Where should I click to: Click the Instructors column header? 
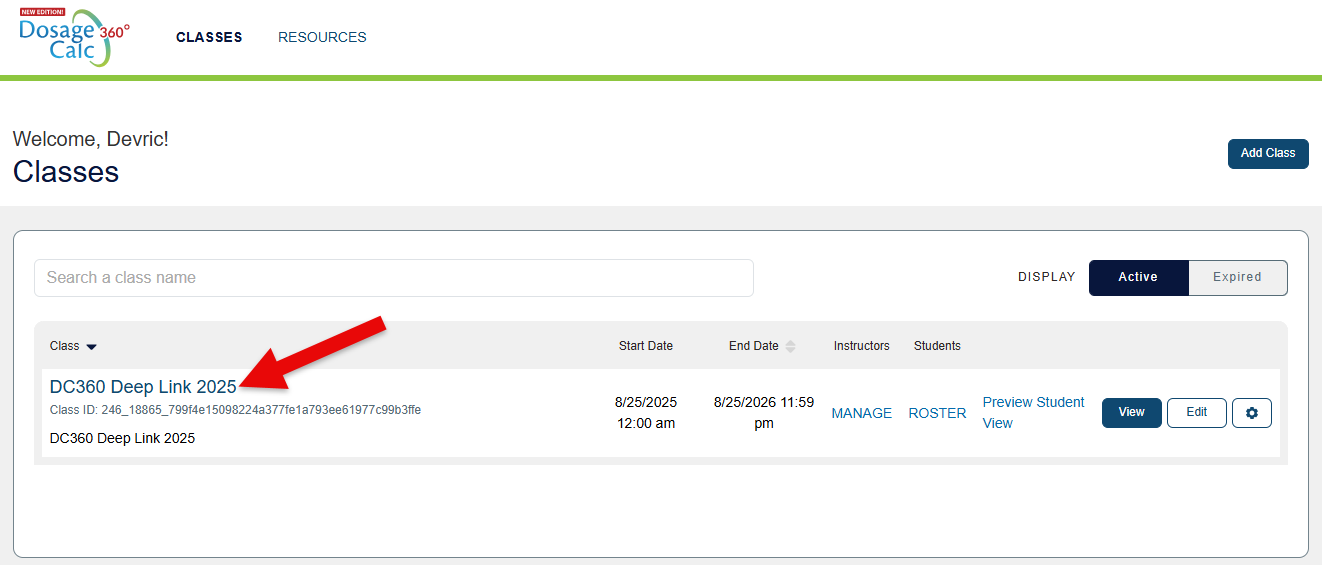(861, 346)
